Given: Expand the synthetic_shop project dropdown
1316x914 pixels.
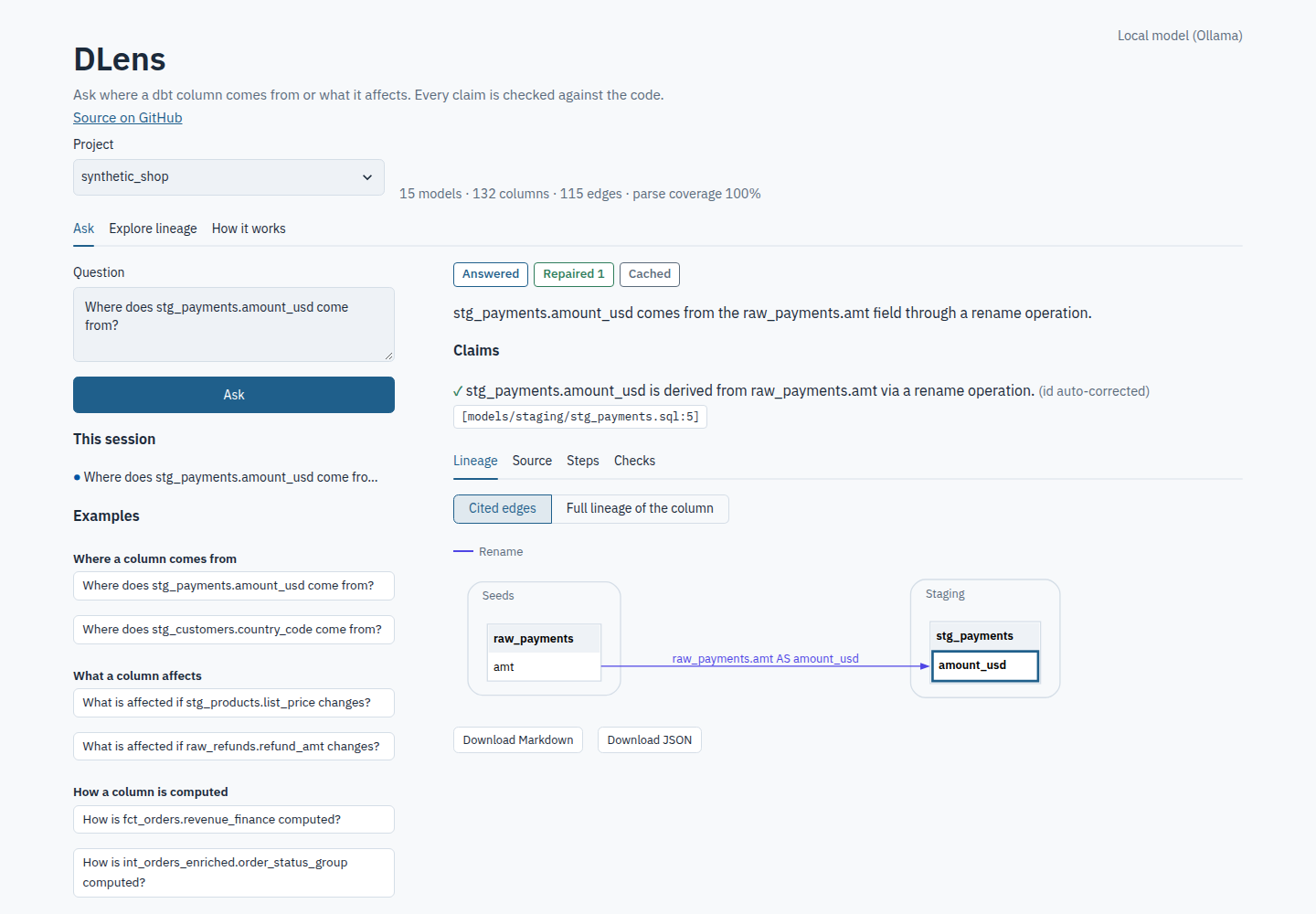Looking at the screenshot, I should coord(228,177).
